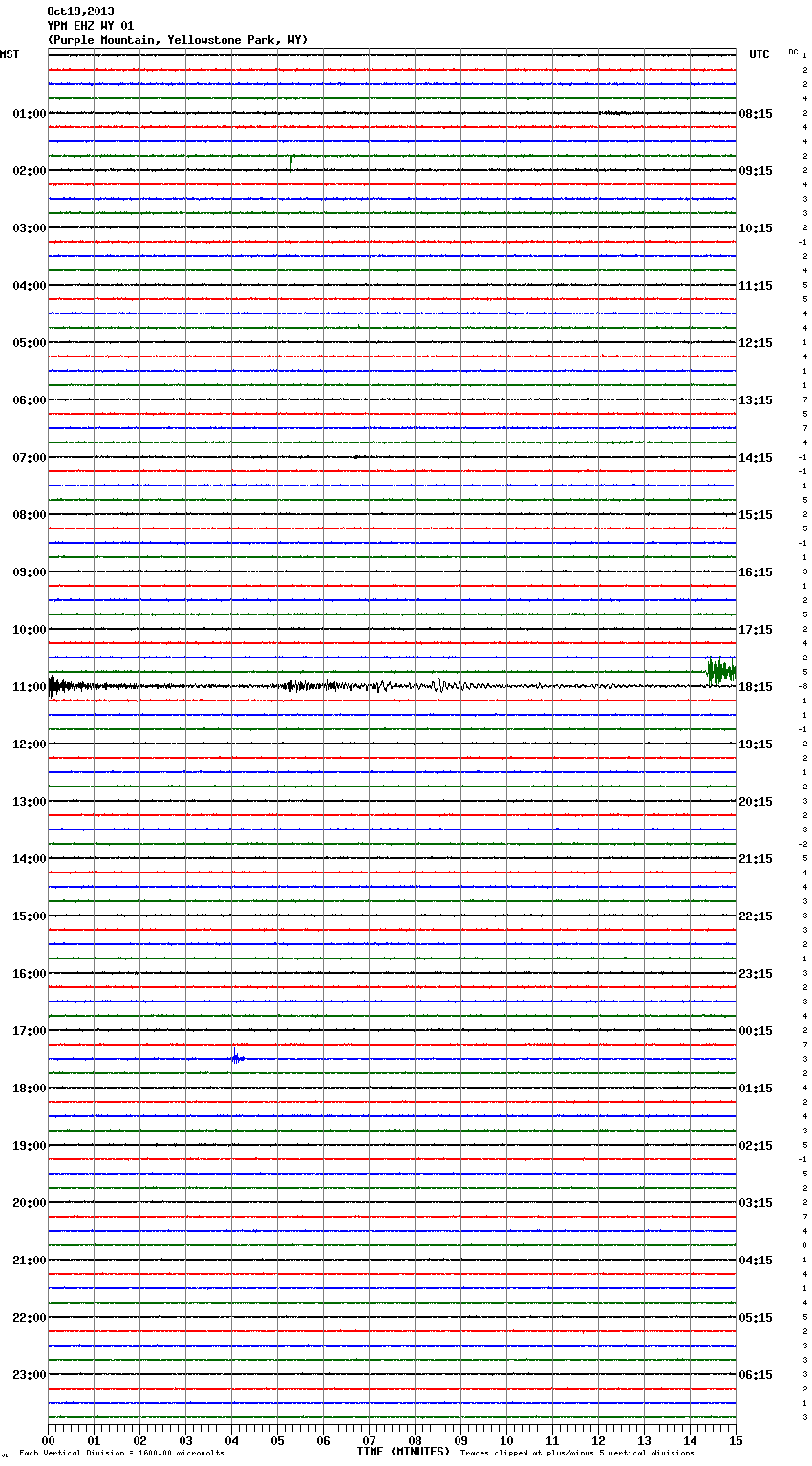Click the Traces clipped at plus/minus 5 note
This screenshot has width=812, height=1466.
coord(577,1453)
